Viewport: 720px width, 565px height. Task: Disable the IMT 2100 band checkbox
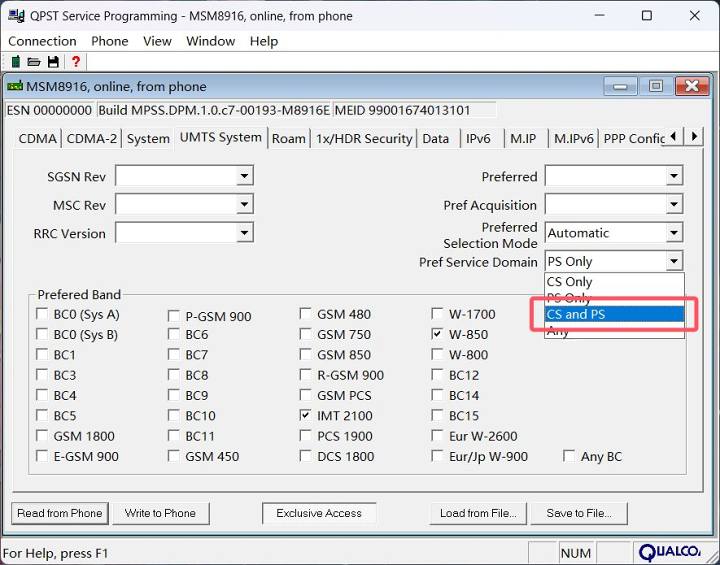point(306,415)
